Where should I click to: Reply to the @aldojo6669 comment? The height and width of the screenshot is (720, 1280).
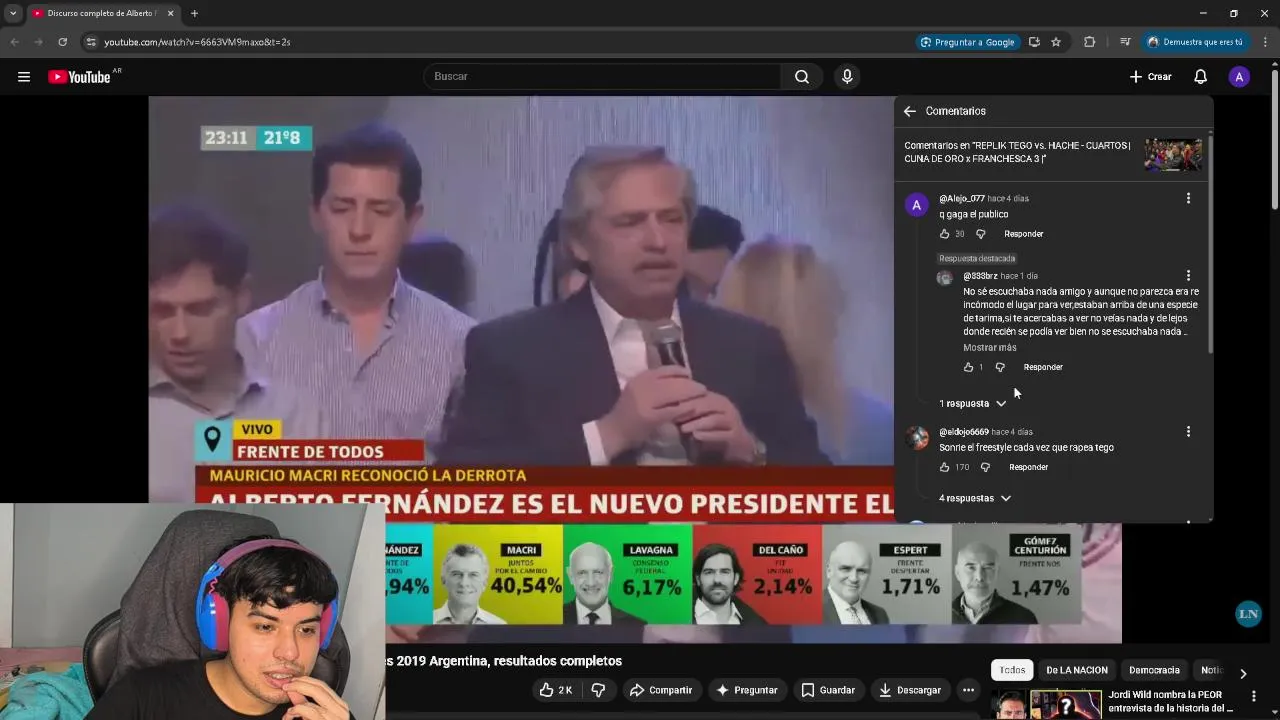1028,467
